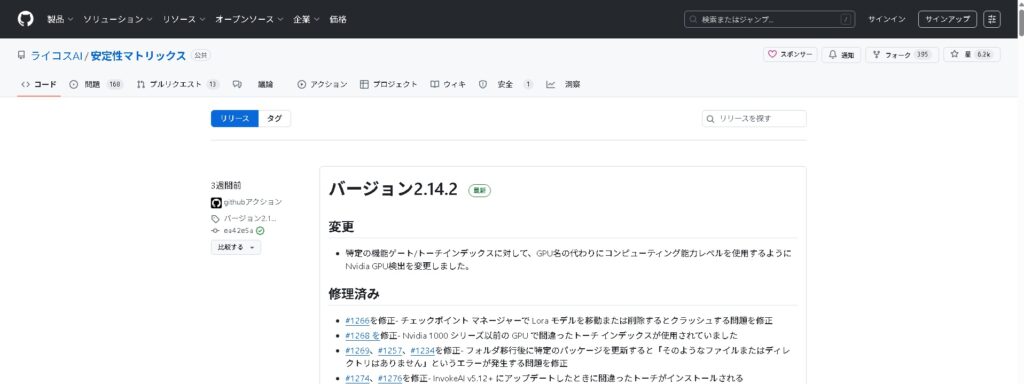Click the 395 fork count

point(922,55)
